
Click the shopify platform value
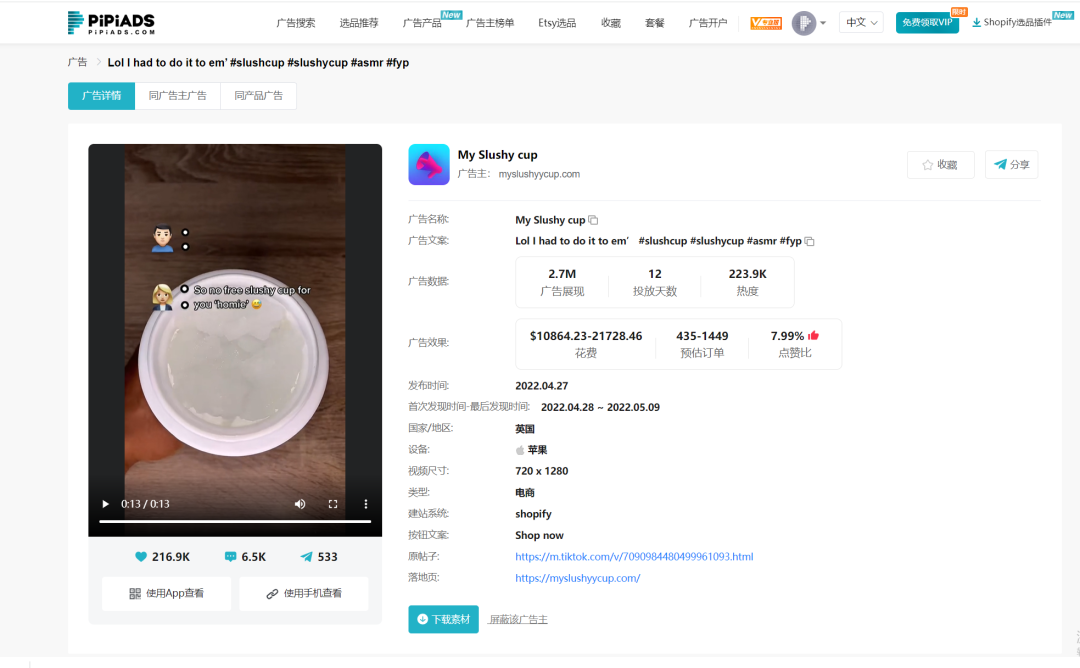533,514
